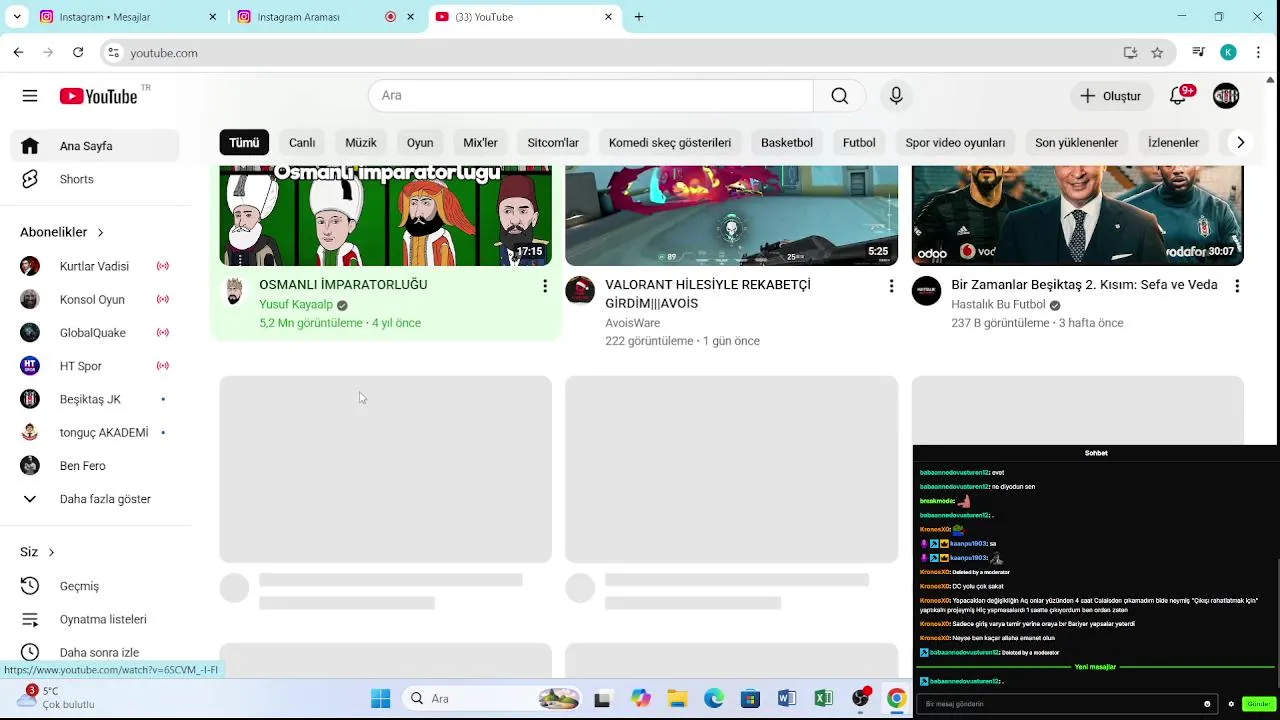Screen dimensions: 1280x720
Task: Open Microsoft Word from taskbar
Action: tap(787, 699)
